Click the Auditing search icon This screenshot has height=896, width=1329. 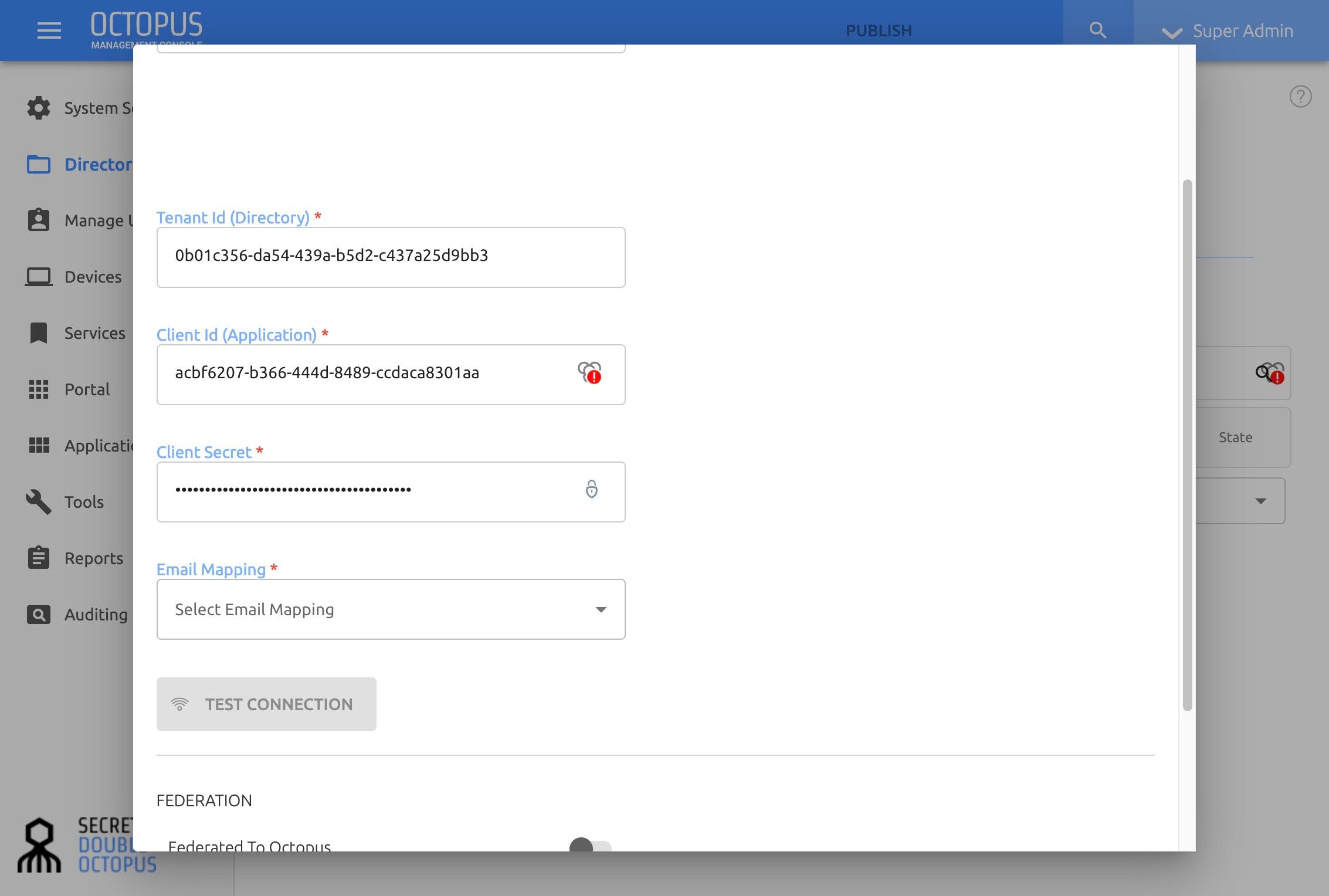(39, 614)
